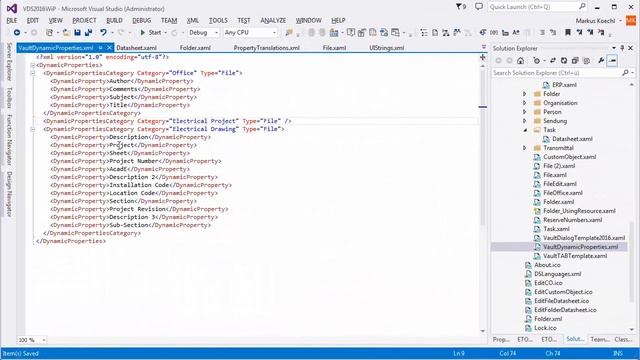
Task: Open the FILE menu
Action: click(x=12, y=20)
